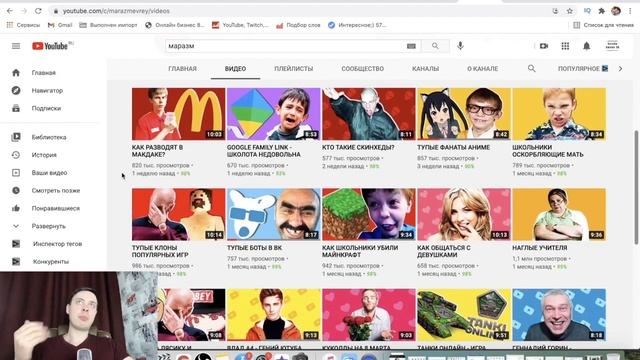This screenshot has height=360, width=640.
Task: Open the Gmail bookmark
Action: 60,25
